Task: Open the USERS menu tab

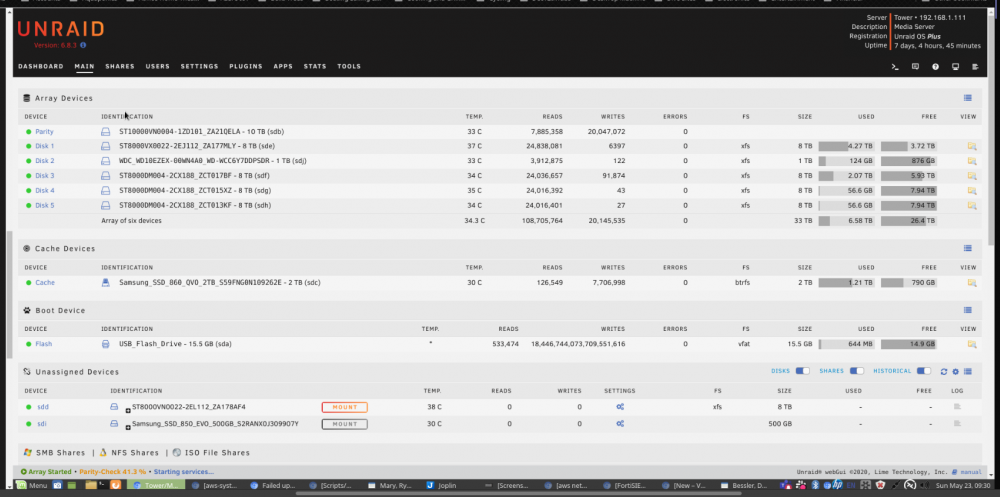Action: pyautogui.click(x=158, y=66)
